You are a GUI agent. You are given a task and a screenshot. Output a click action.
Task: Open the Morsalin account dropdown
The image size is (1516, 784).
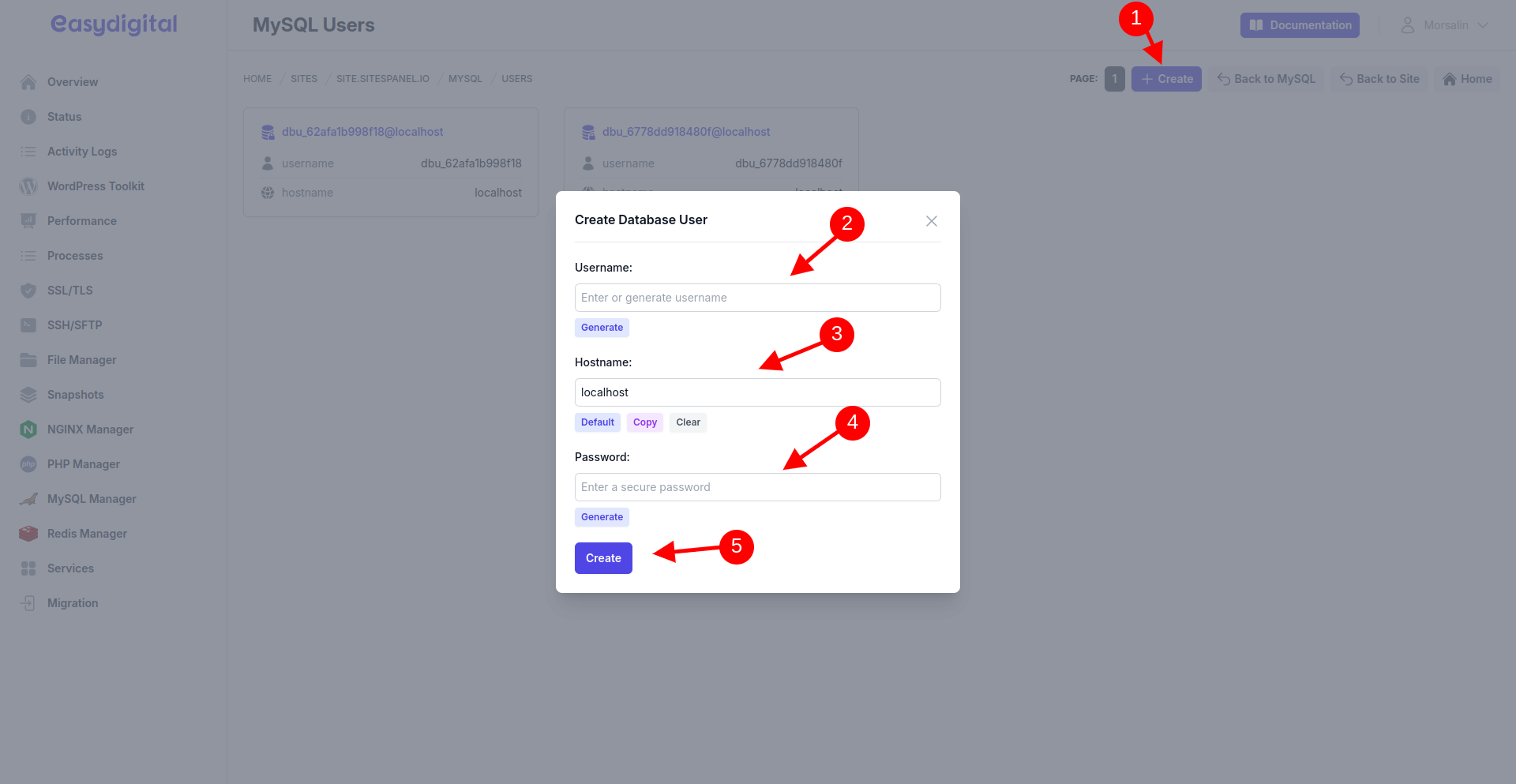coord(1445,24)
